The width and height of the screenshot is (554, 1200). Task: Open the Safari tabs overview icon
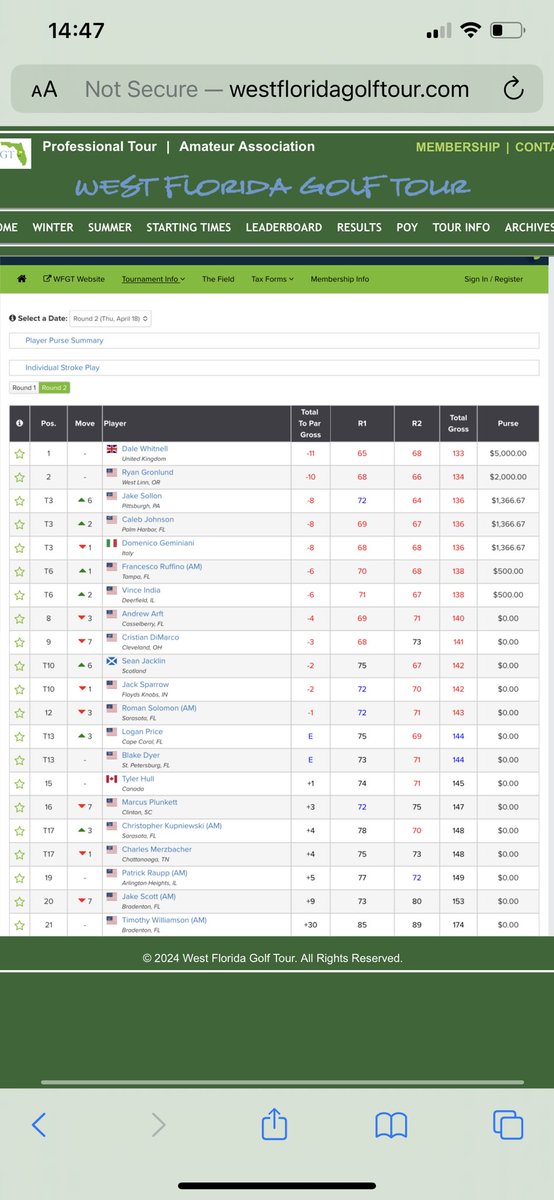(509, 1125)
